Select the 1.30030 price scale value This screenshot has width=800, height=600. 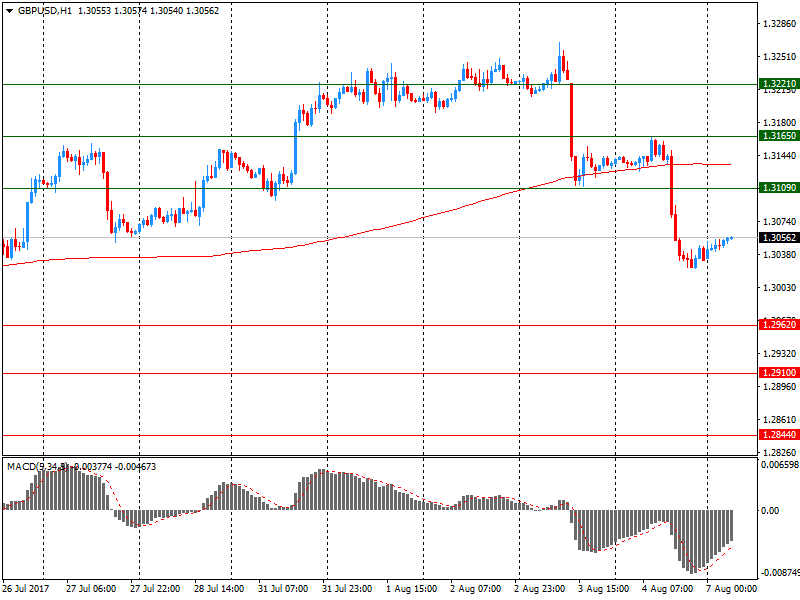coord(780,288)
